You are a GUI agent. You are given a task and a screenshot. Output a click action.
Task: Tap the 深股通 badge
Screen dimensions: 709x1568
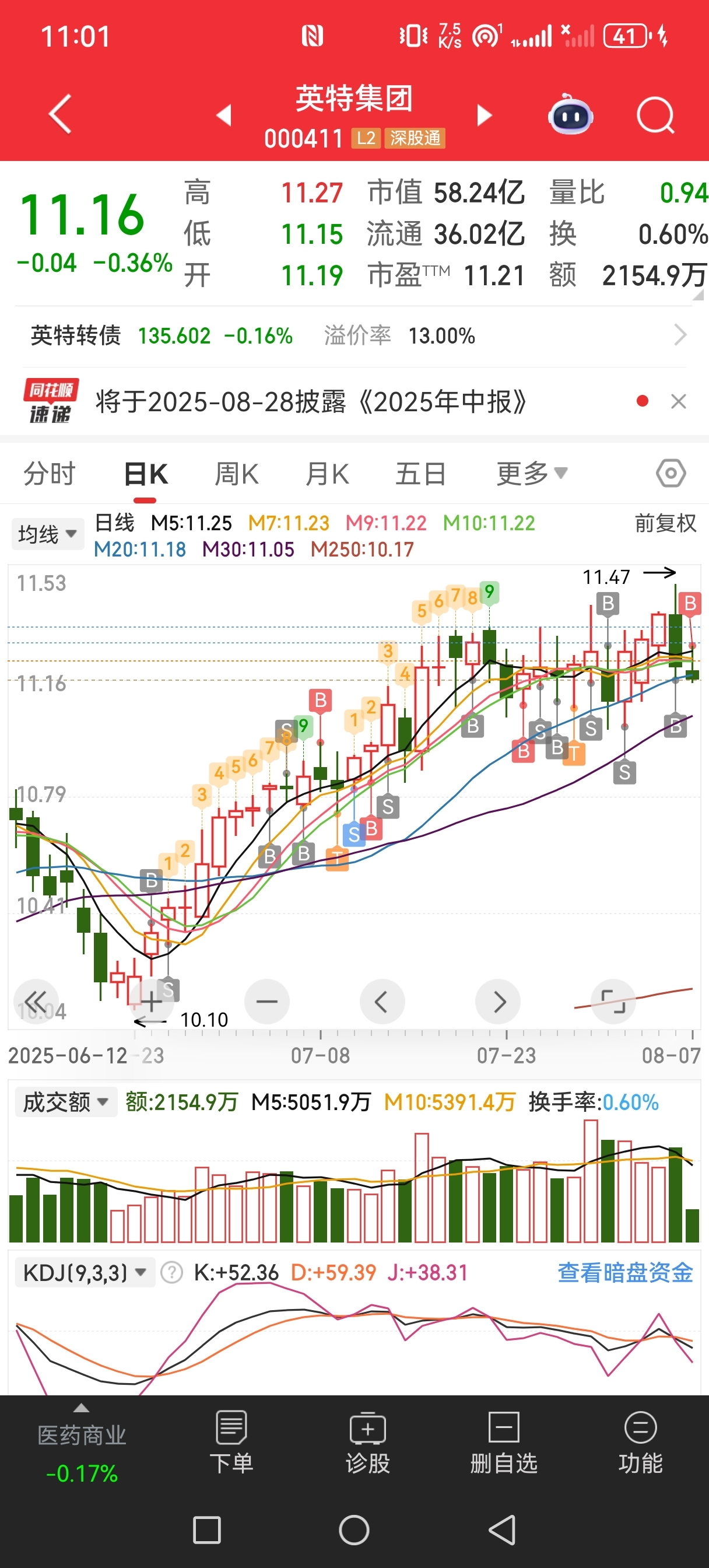point(415,139)
